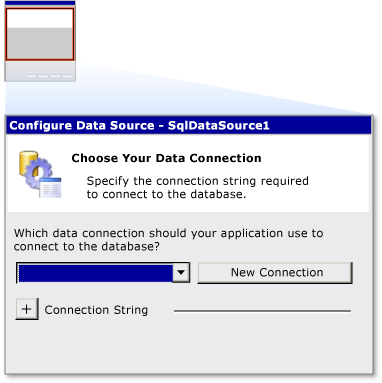This screenshot has height=383, width=382.
Task: Click the third footer button in the thumbnail
Action: [x=56, y=76]
